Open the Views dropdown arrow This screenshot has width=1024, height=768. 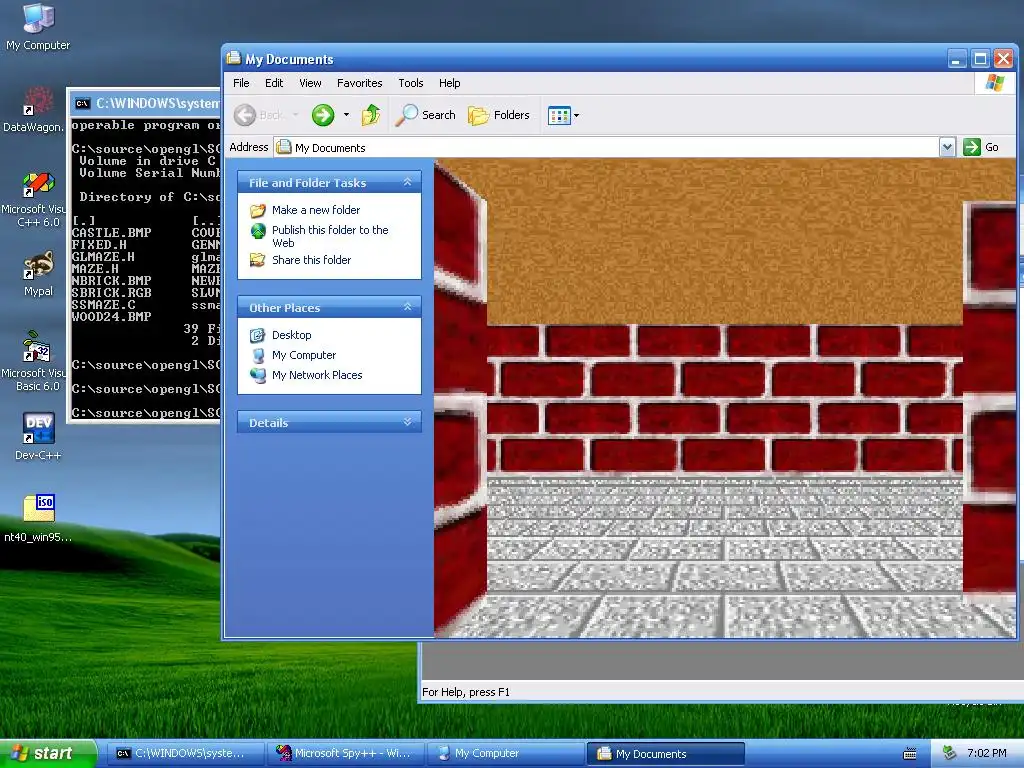[576, 116]
